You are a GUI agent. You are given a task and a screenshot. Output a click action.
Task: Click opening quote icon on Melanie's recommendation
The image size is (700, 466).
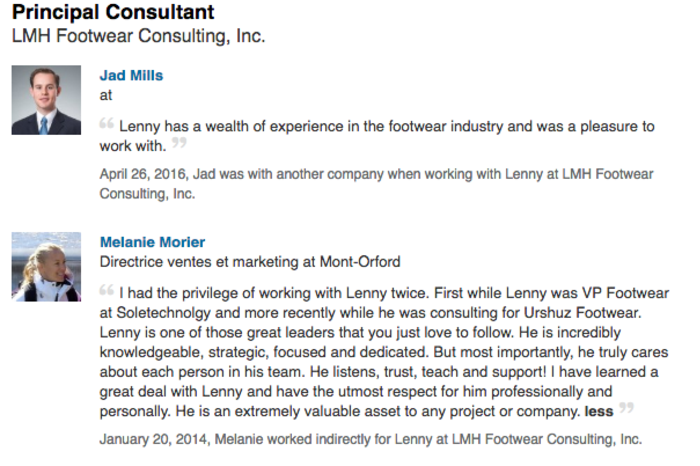[107, 290]
